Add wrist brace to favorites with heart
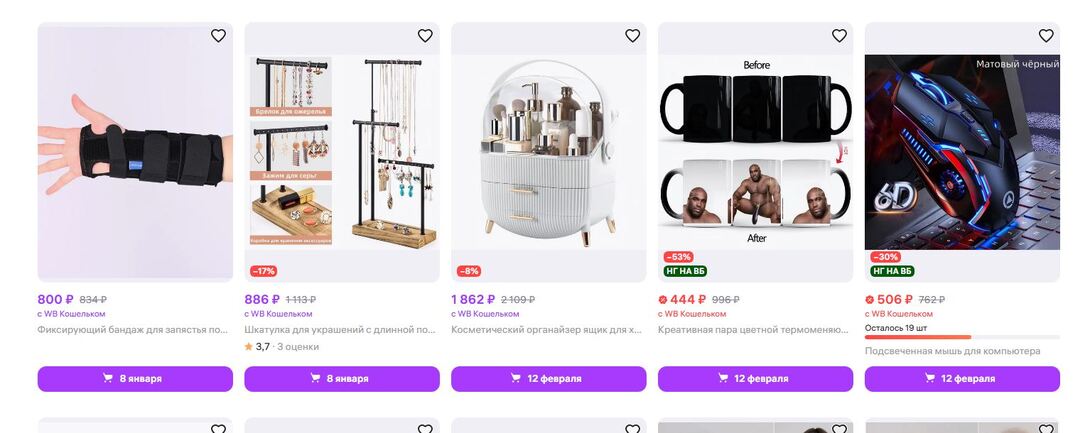Viewport: 1090px width, 433px height. tap(218, 35)
